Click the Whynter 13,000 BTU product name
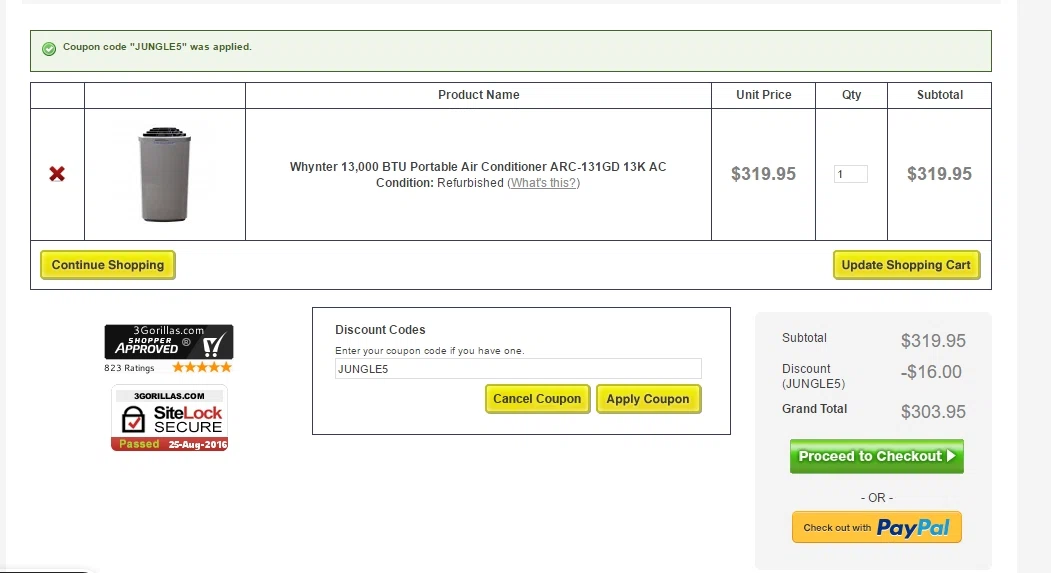The height and width of the screenshot is (573, 1051). click(478, 167)
